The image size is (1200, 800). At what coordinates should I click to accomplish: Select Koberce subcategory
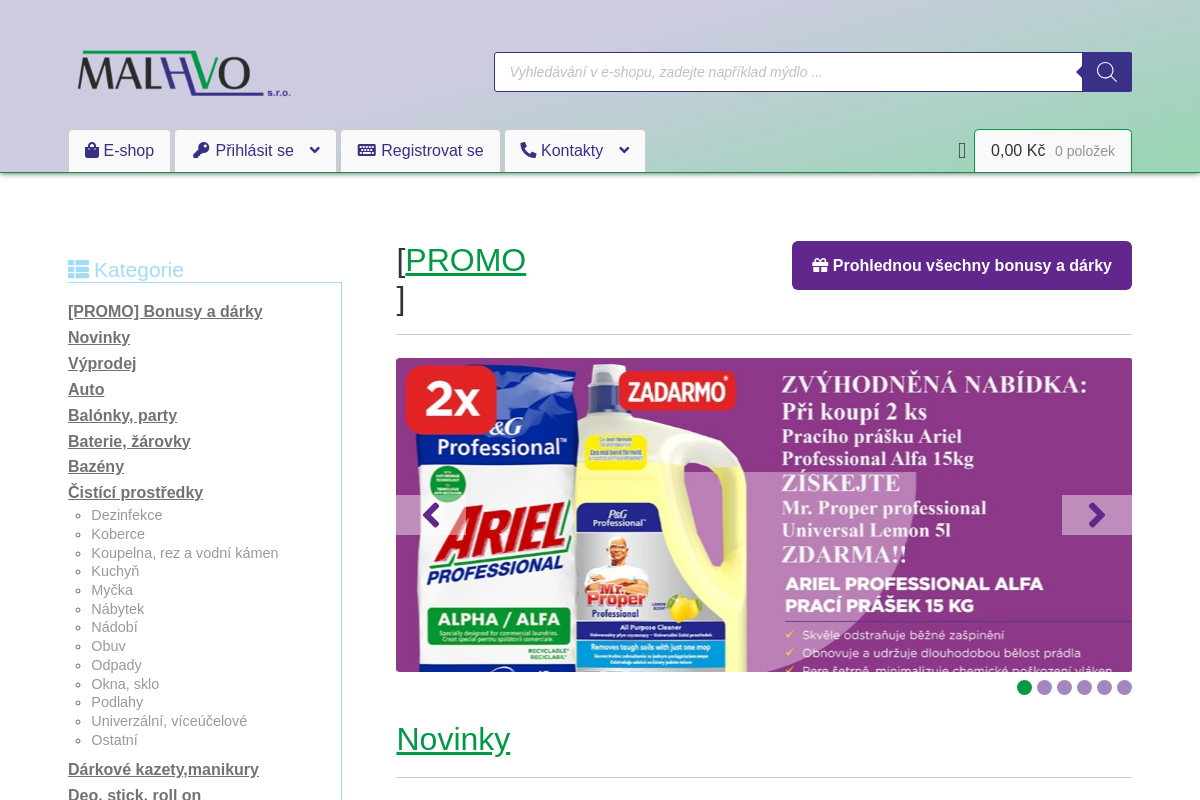pyautogui.click(x=118, y=534)
